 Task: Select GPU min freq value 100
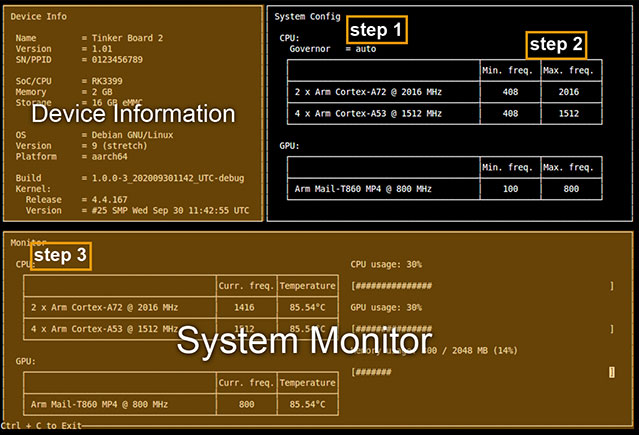coord(509,188)
